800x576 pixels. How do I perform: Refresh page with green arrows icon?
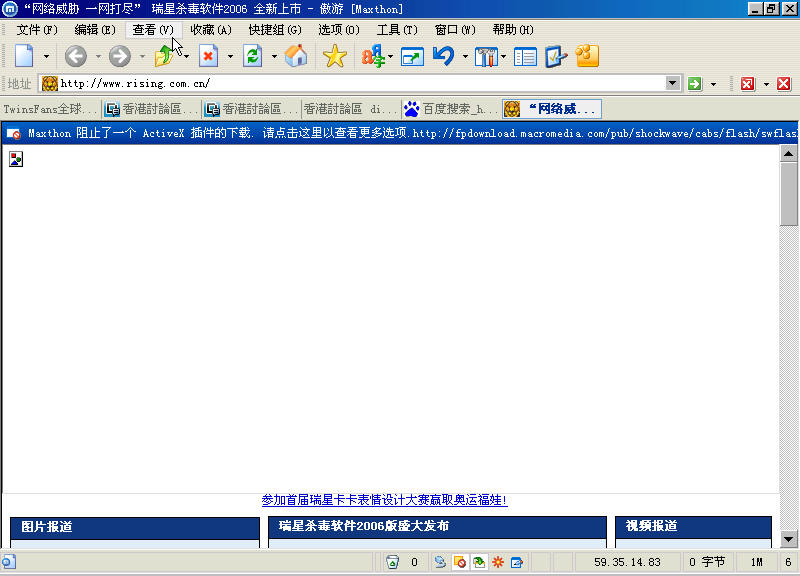click(253, 56)
